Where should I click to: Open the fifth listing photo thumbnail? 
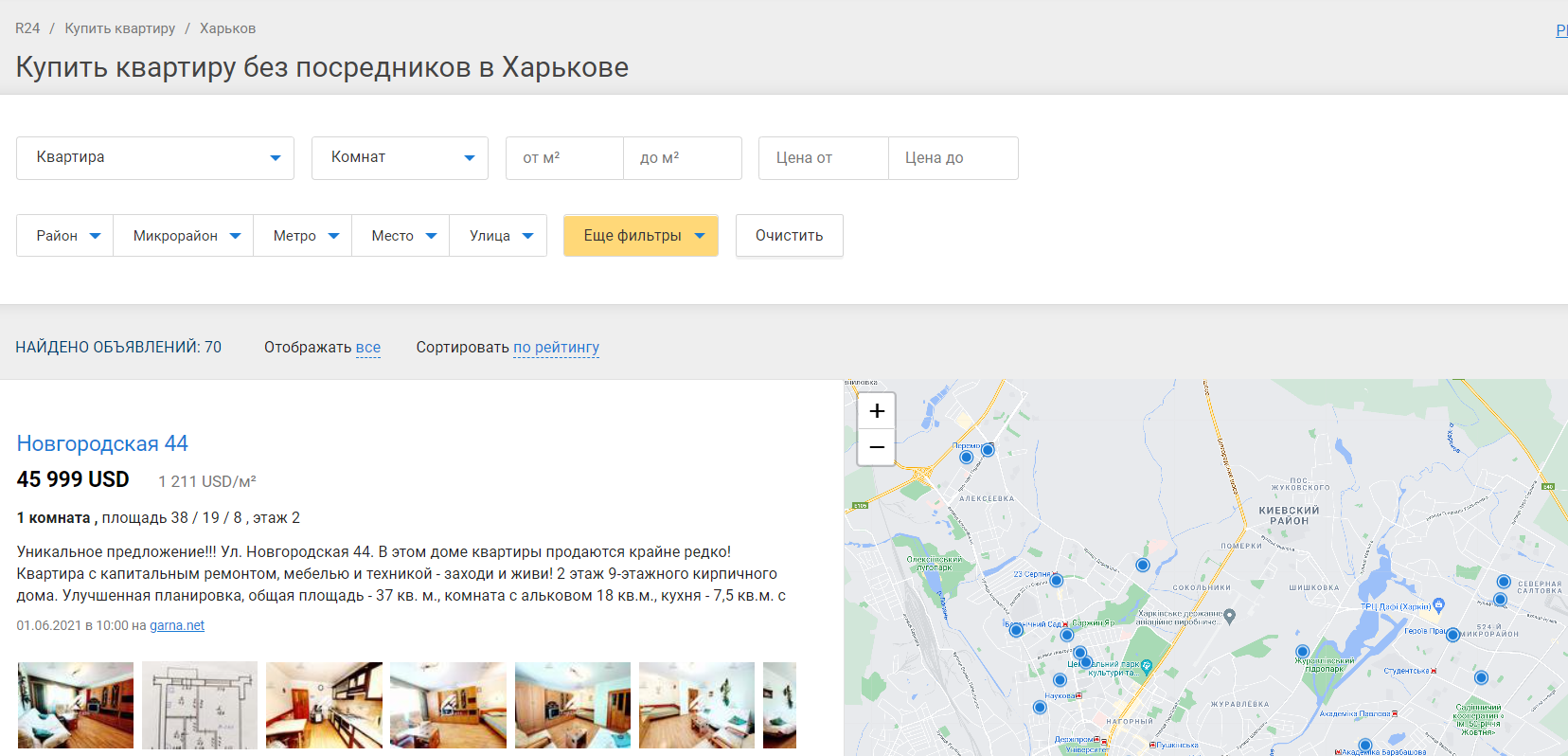coord(573,706)
